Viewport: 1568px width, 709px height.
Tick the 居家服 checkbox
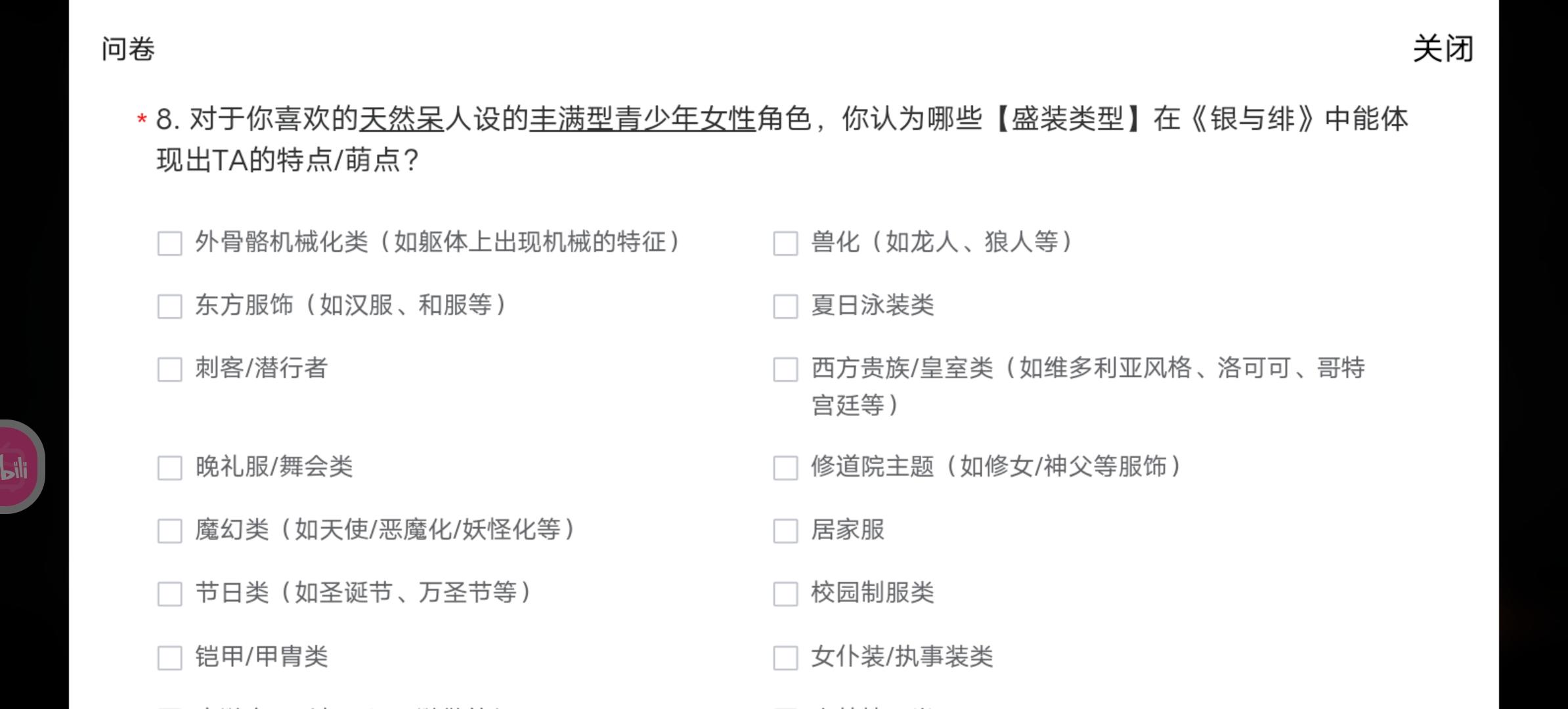(785, 530)
